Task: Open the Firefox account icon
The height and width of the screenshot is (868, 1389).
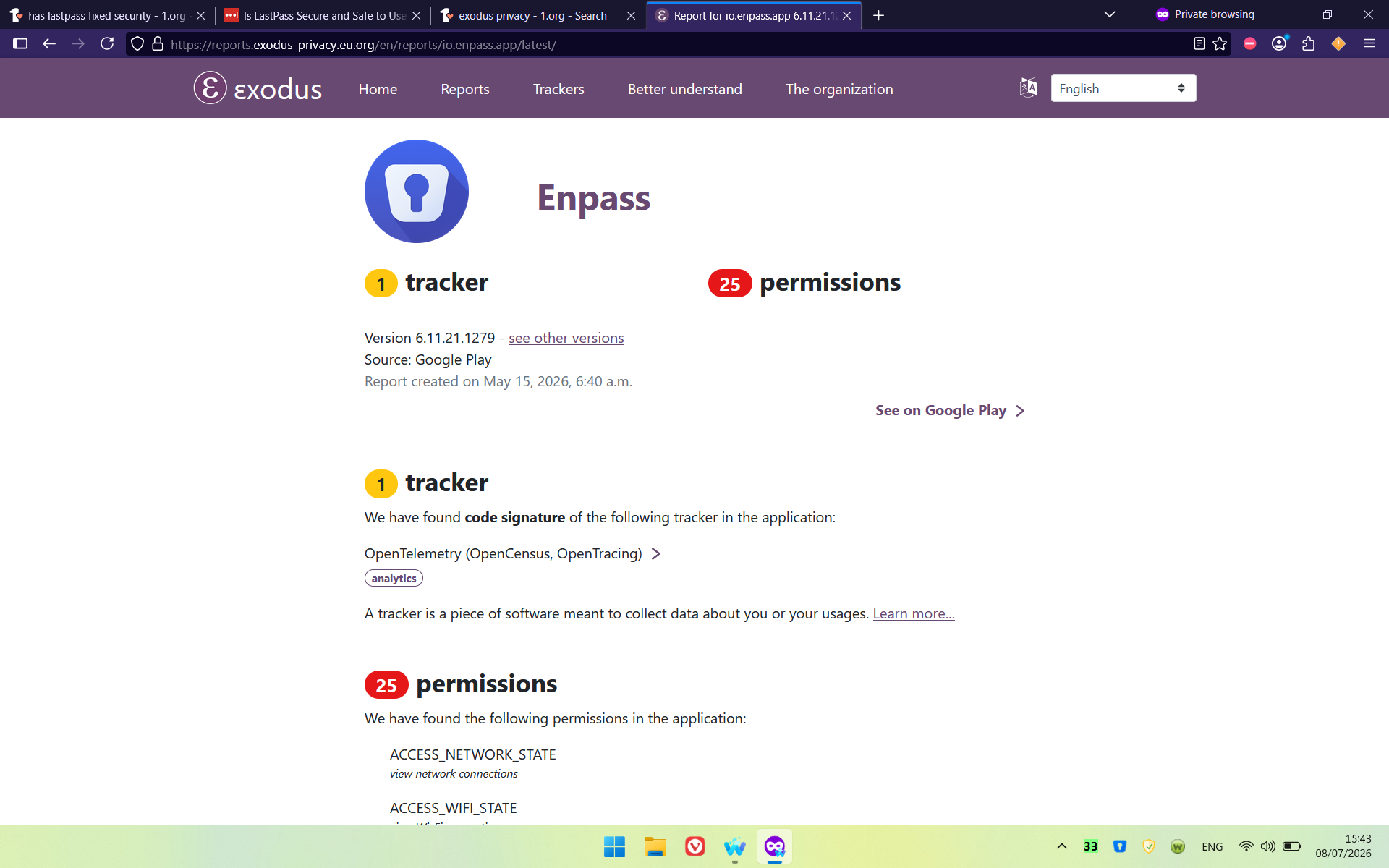Action: click(x=1279, y=44)
